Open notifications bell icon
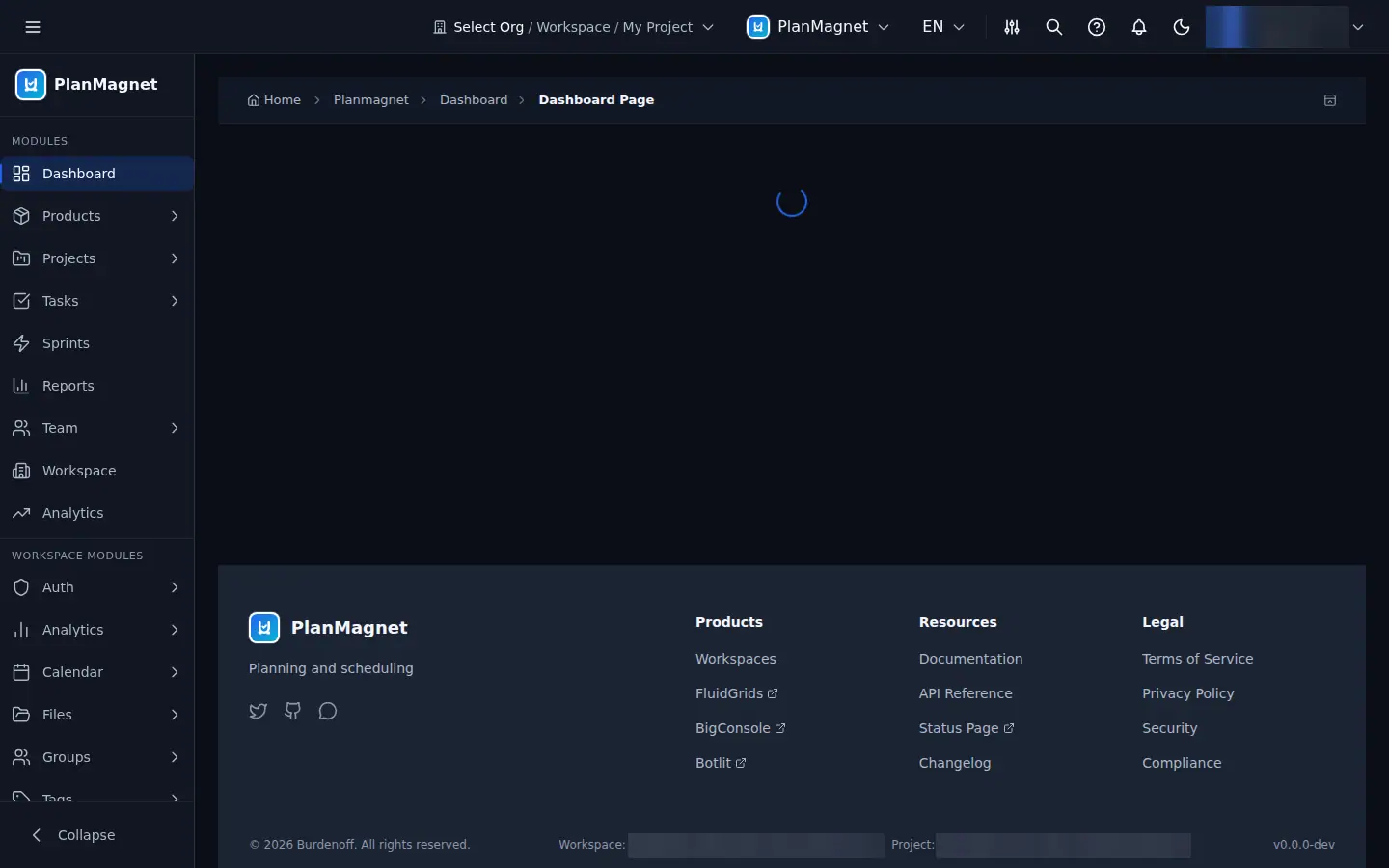Viewport: 1389px width, 868px height. coord(1139,27)
